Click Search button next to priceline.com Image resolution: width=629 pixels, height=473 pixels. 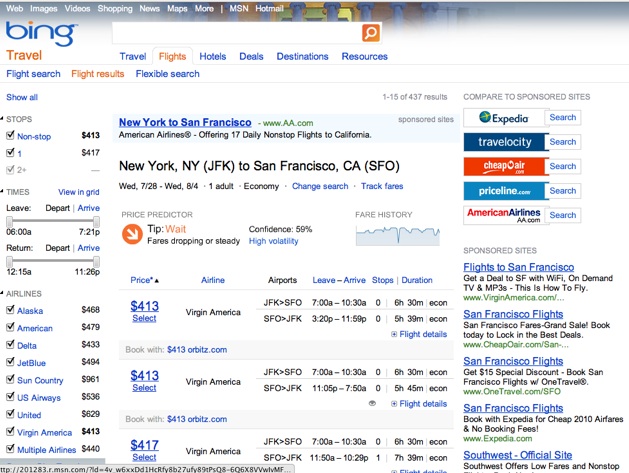562,191
